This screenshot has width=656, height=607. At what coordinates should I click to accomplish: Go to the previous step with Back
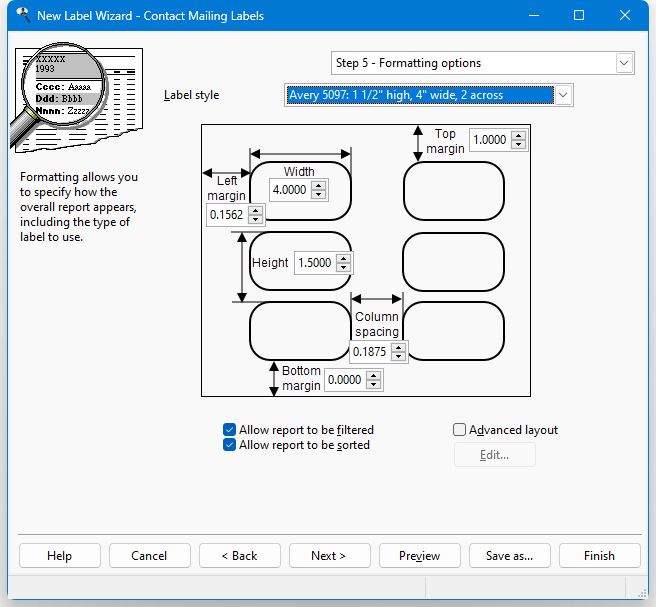pyautogui.click(x=240, y=556)
